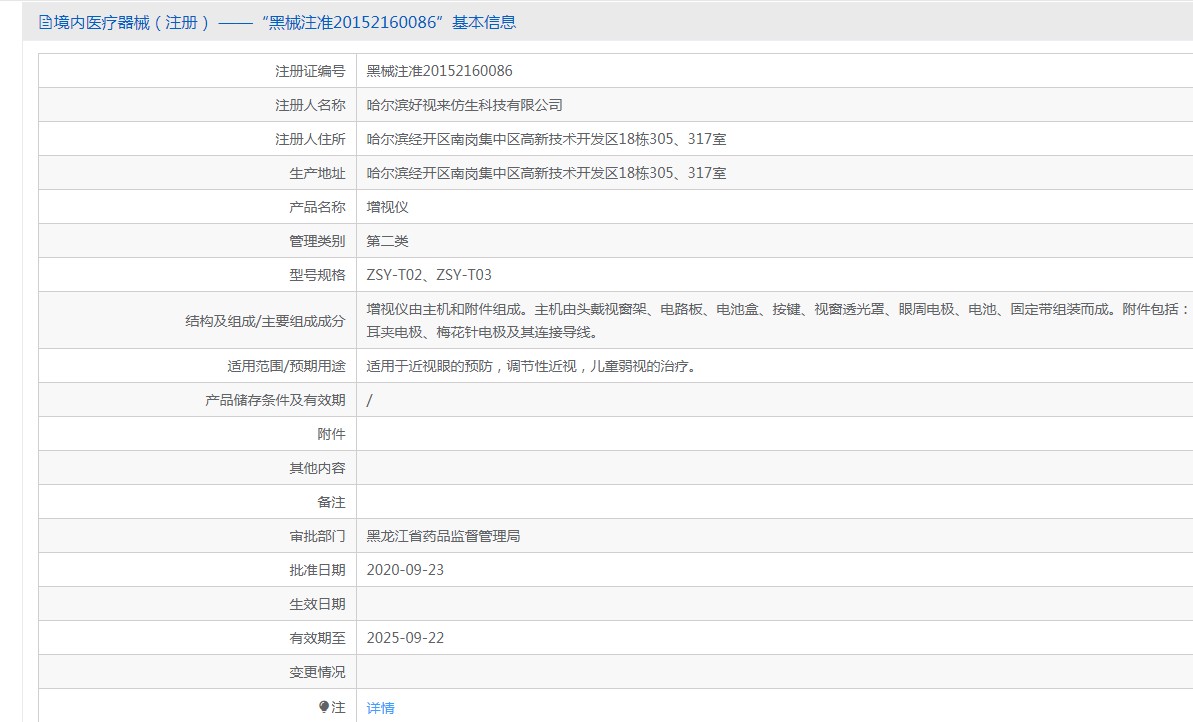The width and height of the screenshot is (1193, 722).
Task: Click expiry date 2025-09-22
Action: [406, 638]
